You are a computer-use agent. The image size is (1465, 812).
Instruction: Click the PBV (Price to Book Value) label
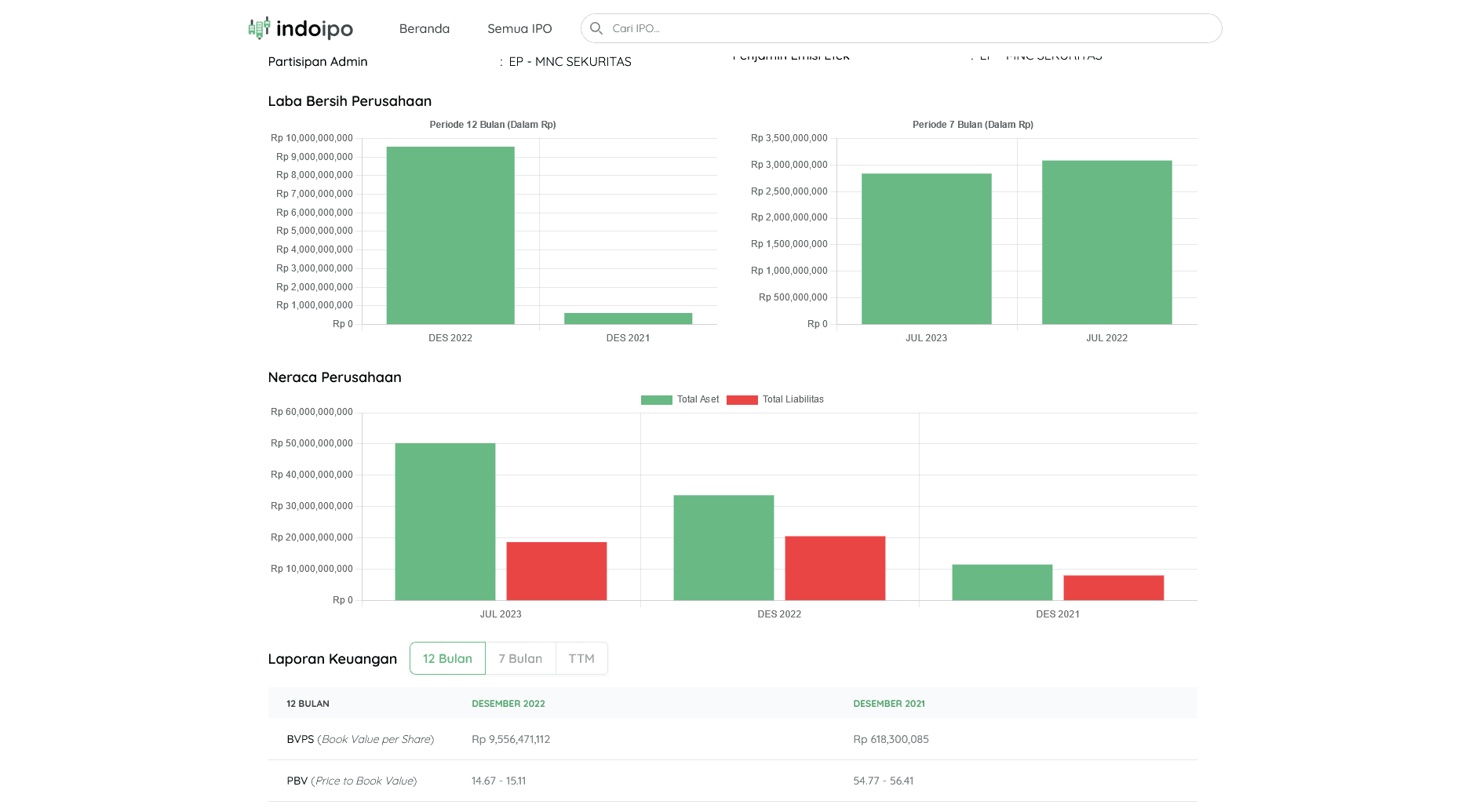352,781
